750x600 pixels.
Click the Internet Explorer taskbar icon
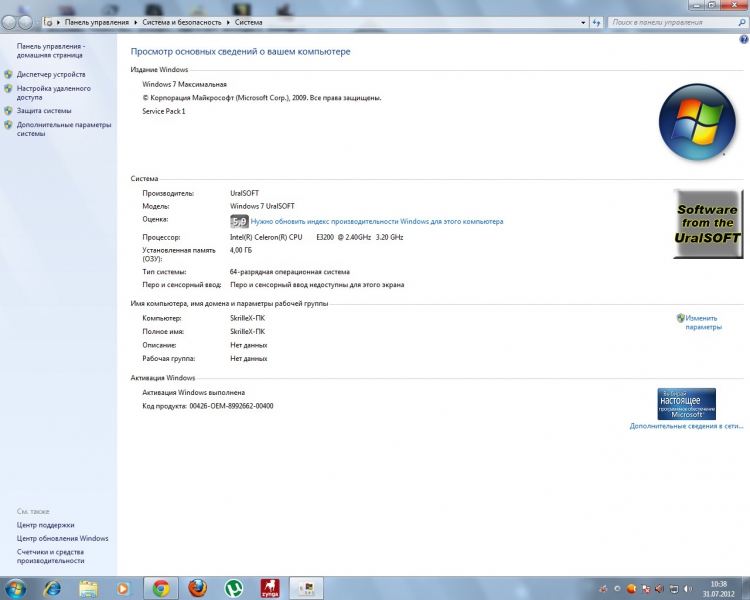[x=52, y=588]
